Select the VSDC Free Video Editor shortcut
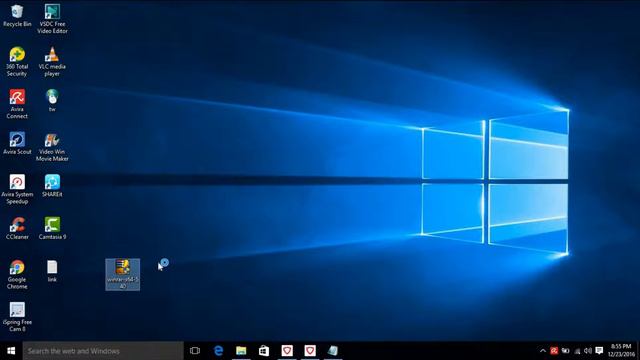The width and height of the screenshot is (640, 360). pyautogui.click(x=52, y=19)
